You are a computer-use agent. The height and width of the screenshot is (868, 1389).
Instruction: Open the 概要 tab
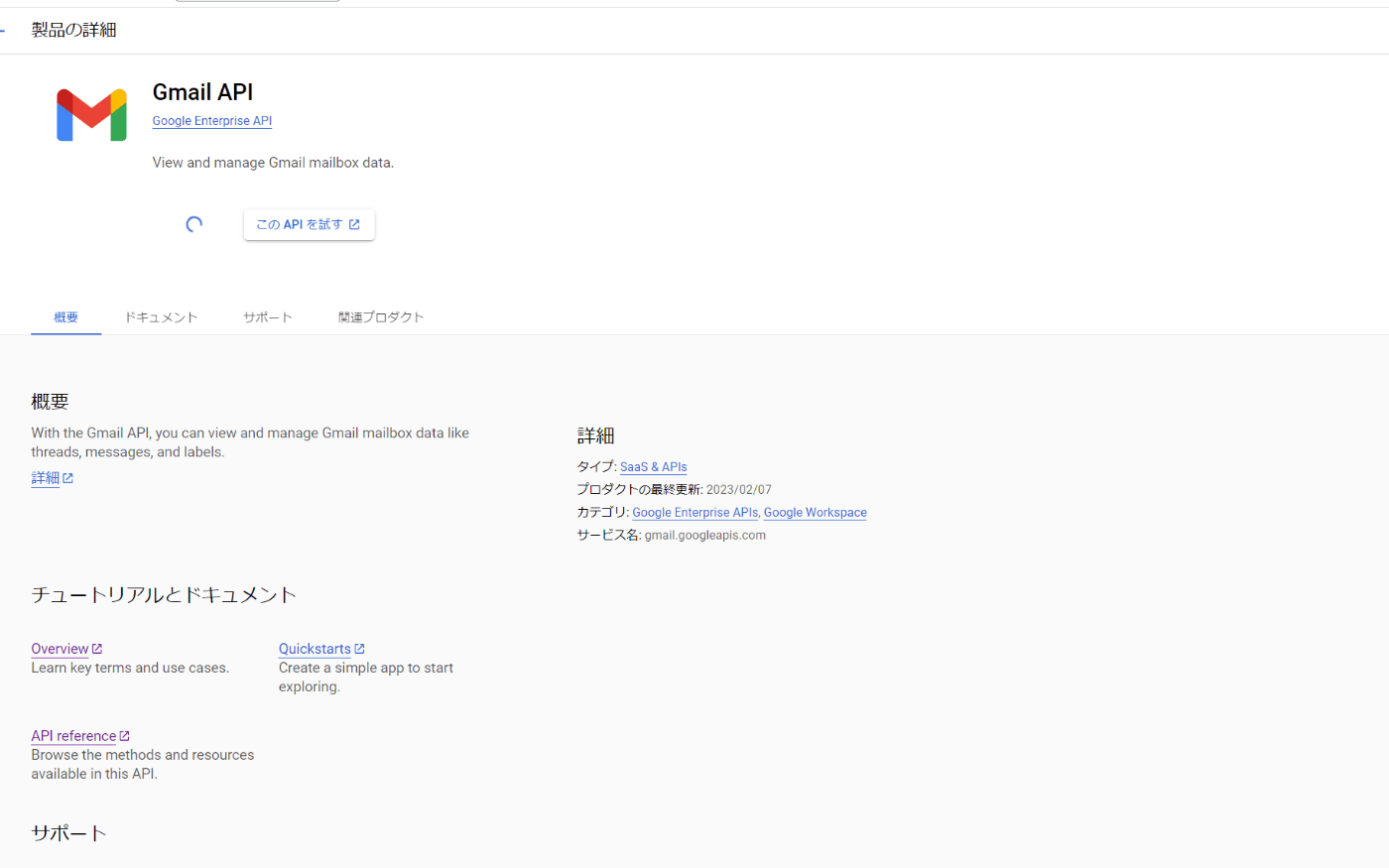click(65, 317)
